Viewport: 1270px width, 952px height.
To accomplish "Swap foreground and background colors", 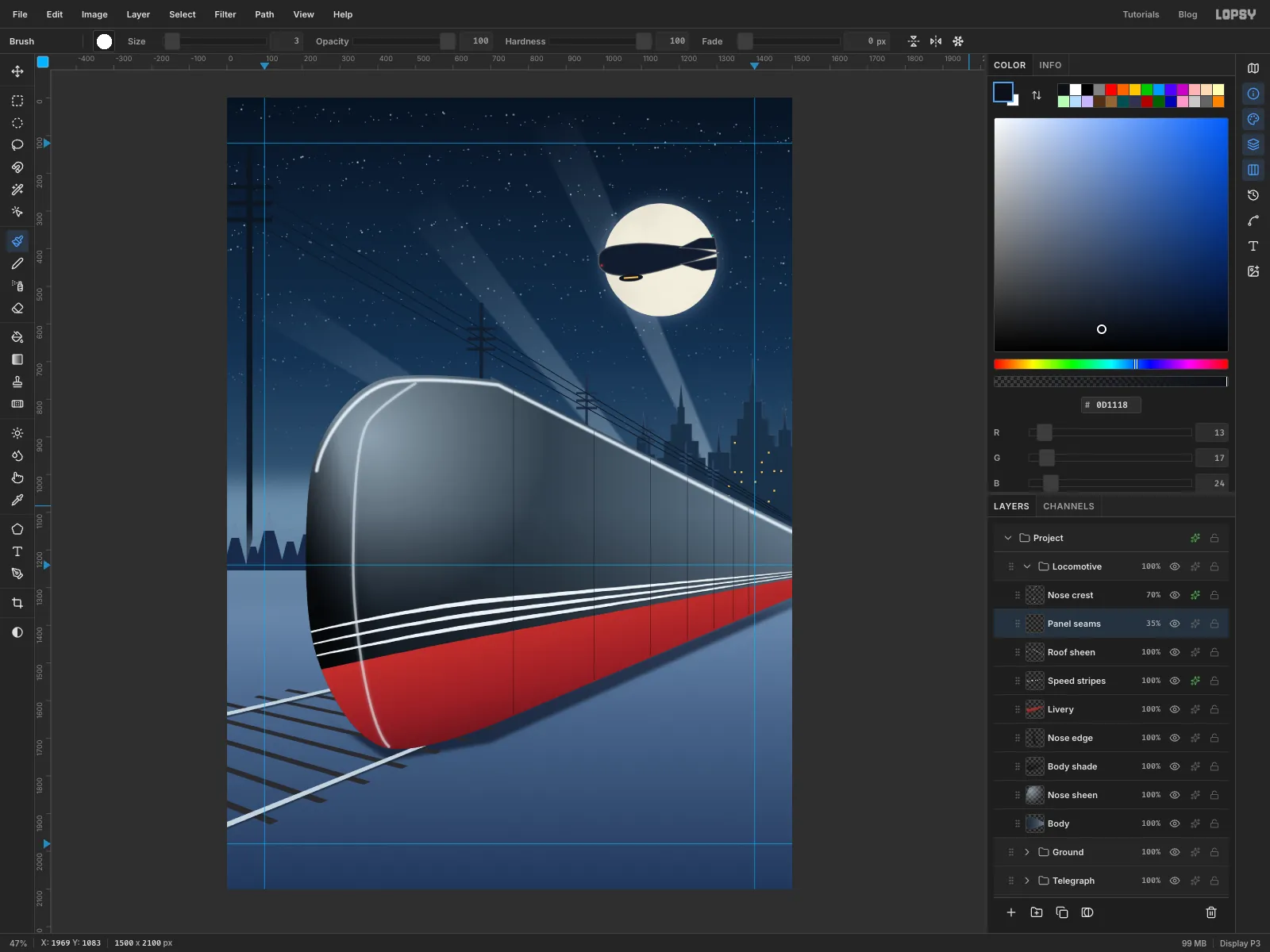I will 1037,95.
